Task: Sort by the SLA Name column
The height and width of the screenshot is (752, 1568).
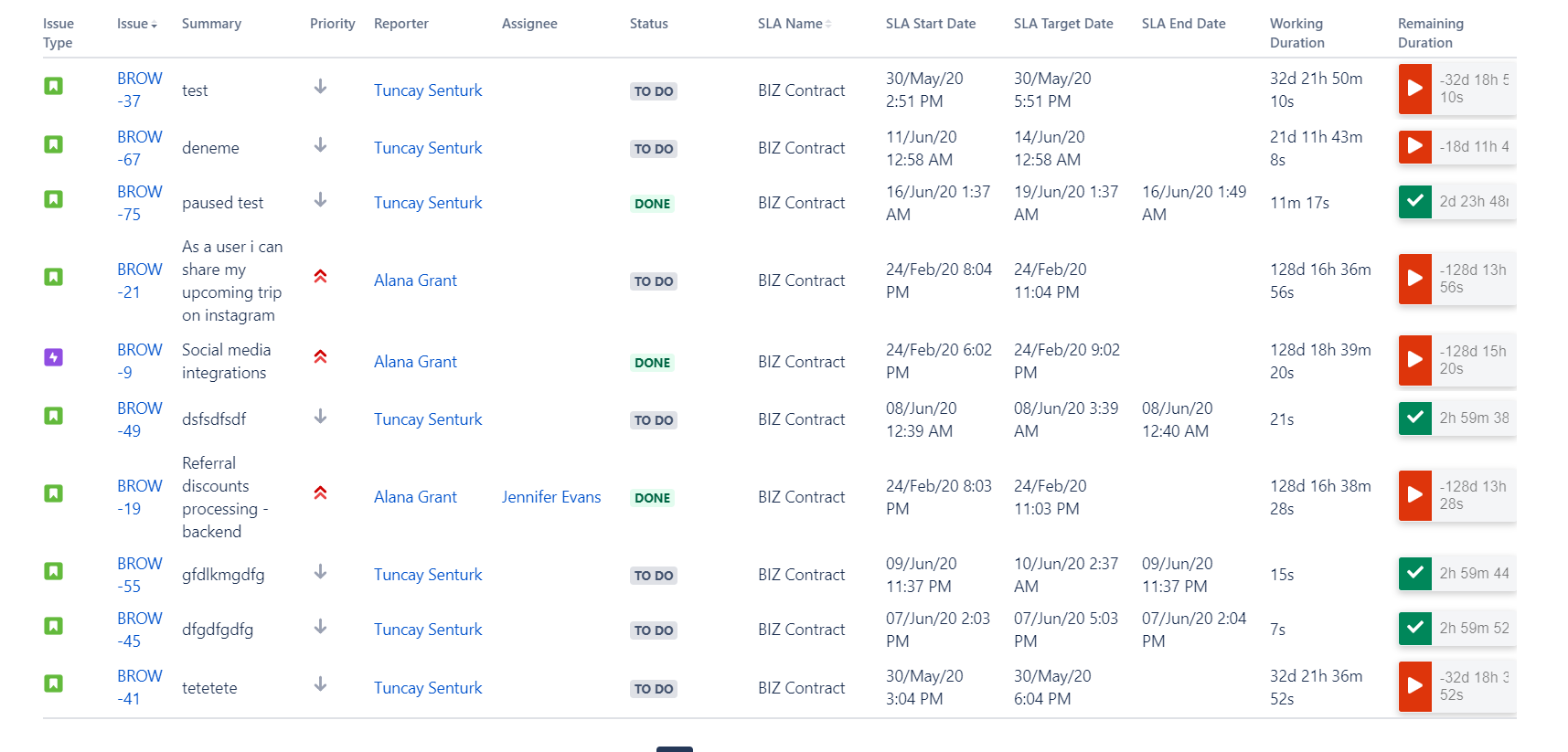Action: [829, 24]
